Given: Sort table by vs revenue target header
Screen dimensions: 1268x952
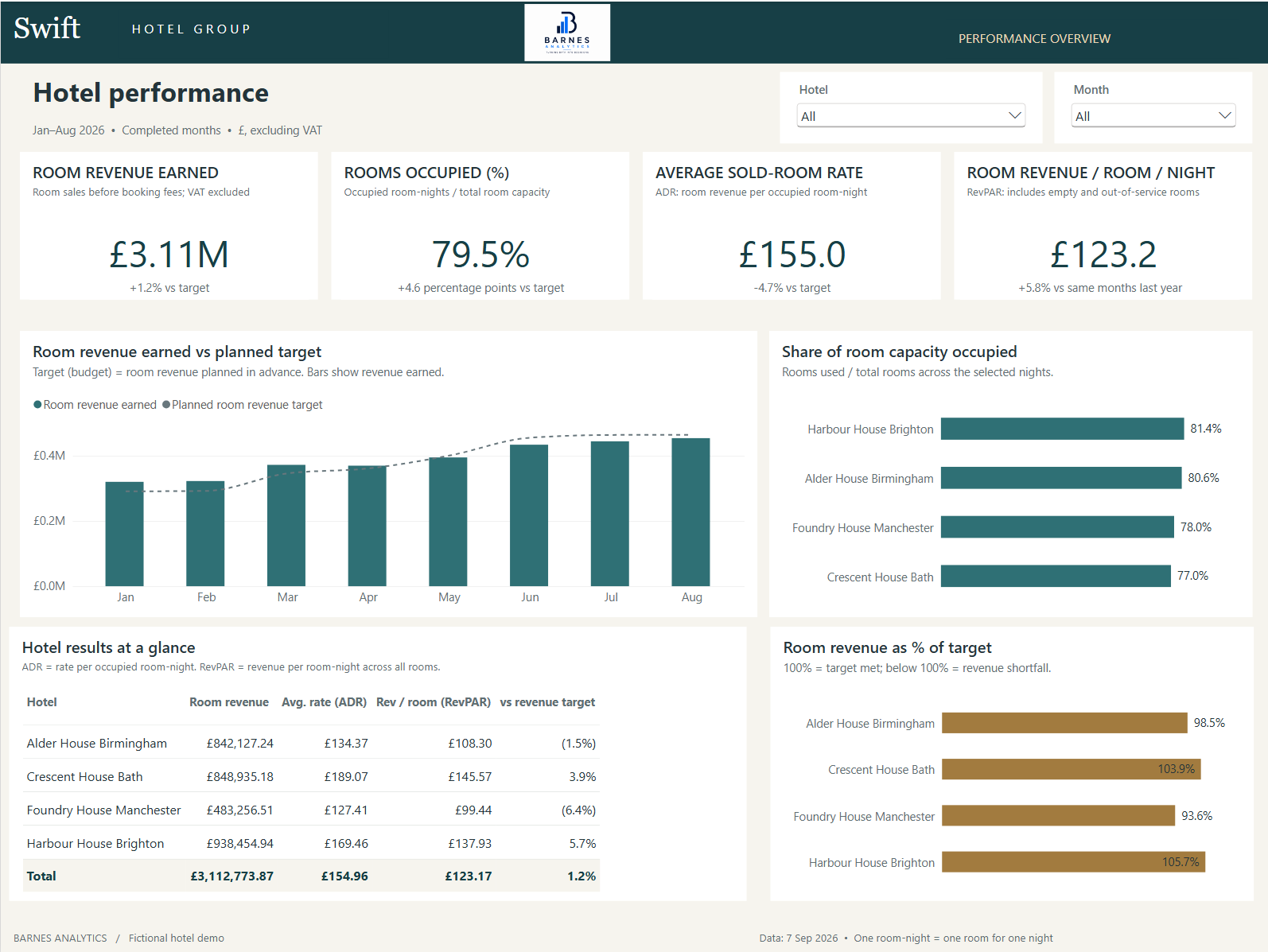Looking at the screenshot, I should click(547, 702).
